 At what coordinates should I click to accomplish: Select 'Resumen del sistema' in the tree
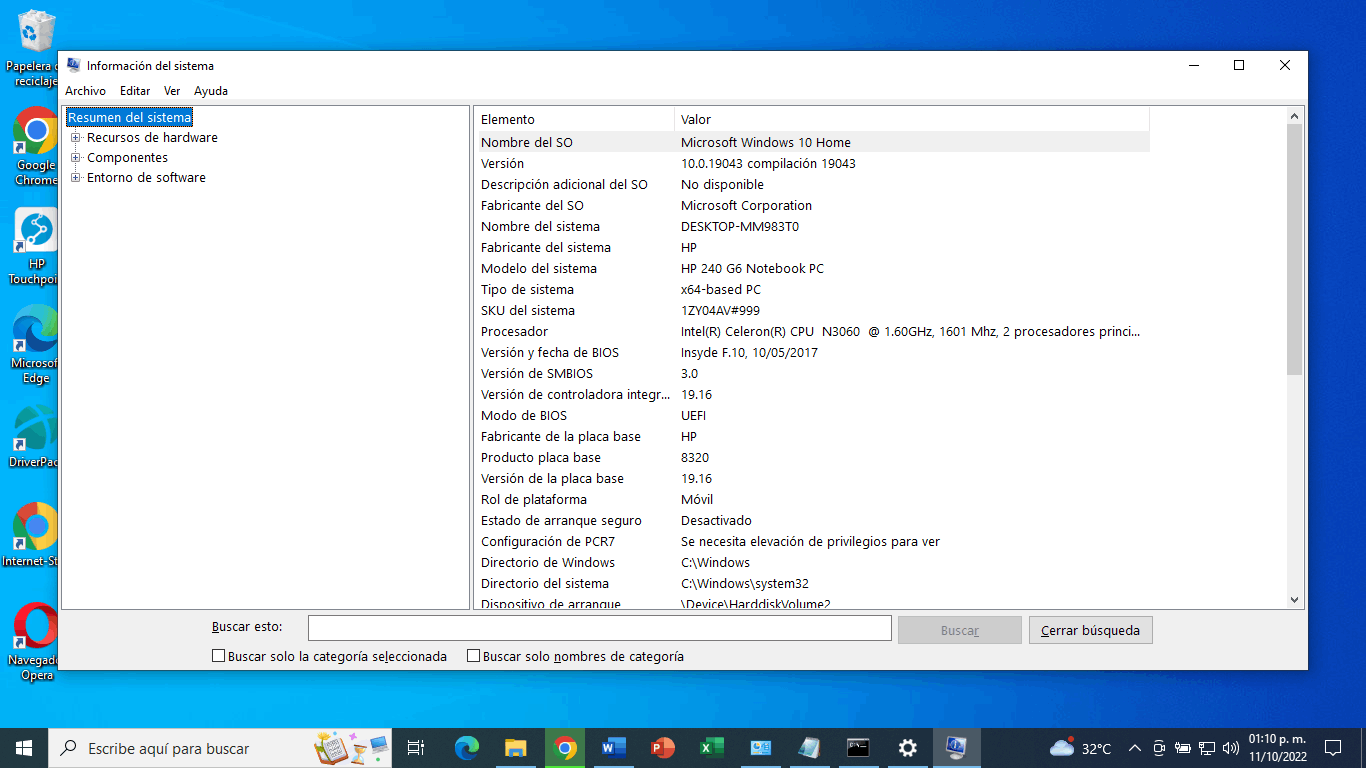[129, 118]
